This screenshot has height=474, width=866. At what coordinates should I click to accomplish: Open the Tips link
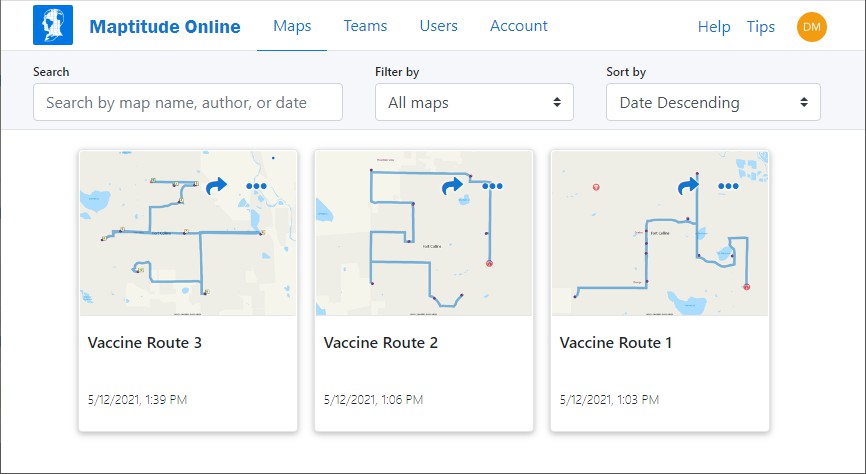pyautogui.click(x=760, y=27)
